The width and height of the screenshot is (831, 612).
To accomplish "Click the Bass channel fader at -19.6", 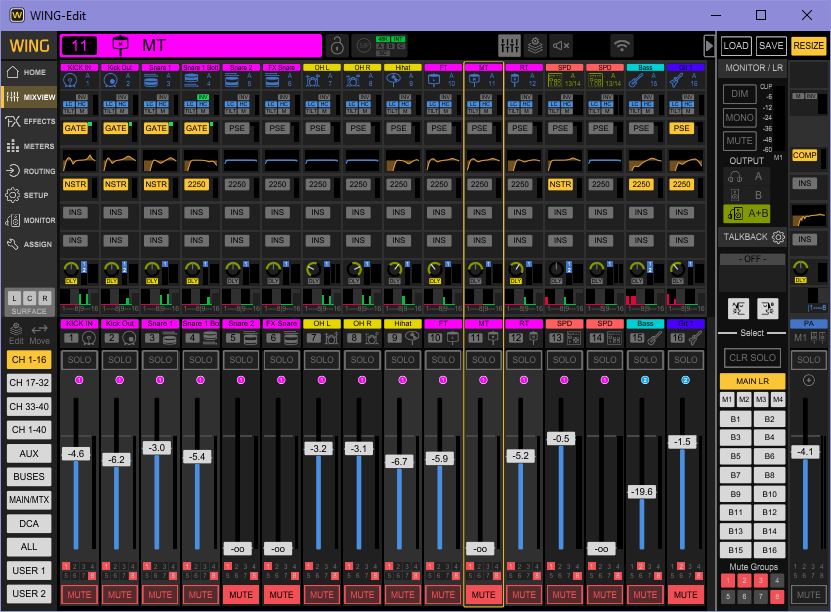I will 644,491.
